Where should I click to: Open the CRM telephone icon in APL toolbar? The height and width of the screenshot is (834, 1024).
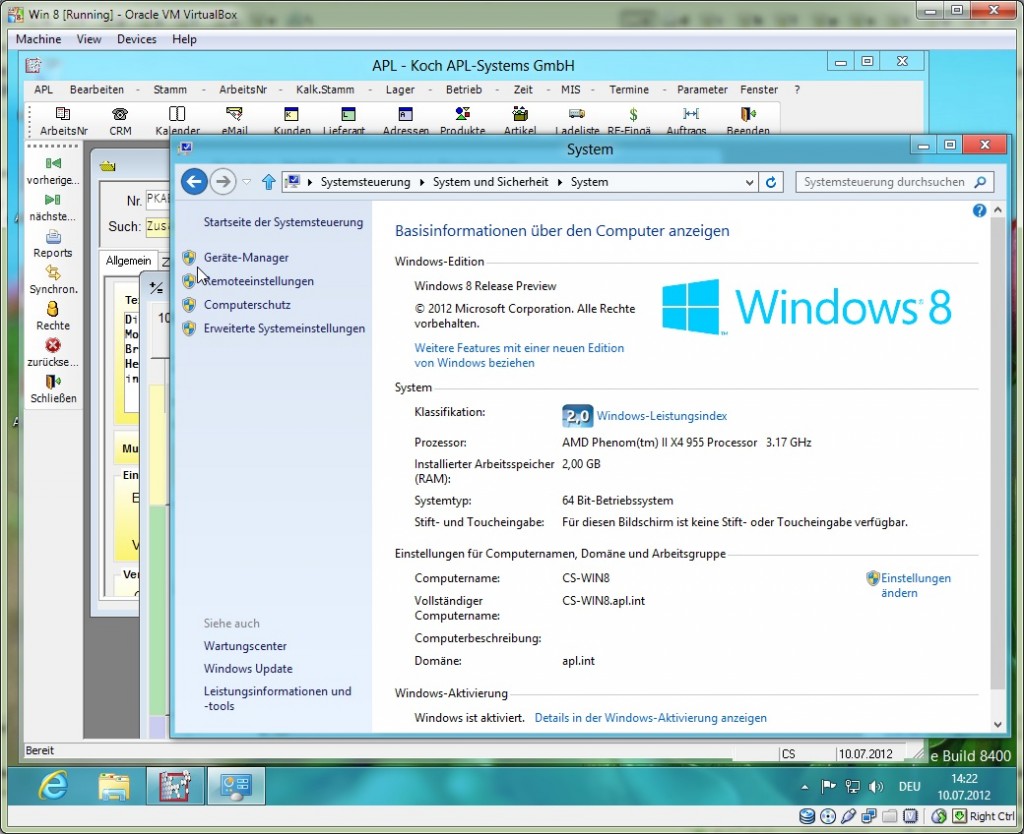(x=120, y=120)
